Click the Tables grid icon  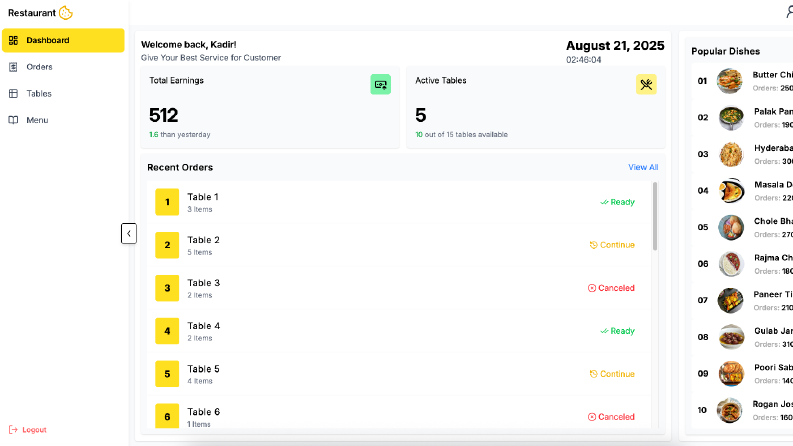coord(14,94)
